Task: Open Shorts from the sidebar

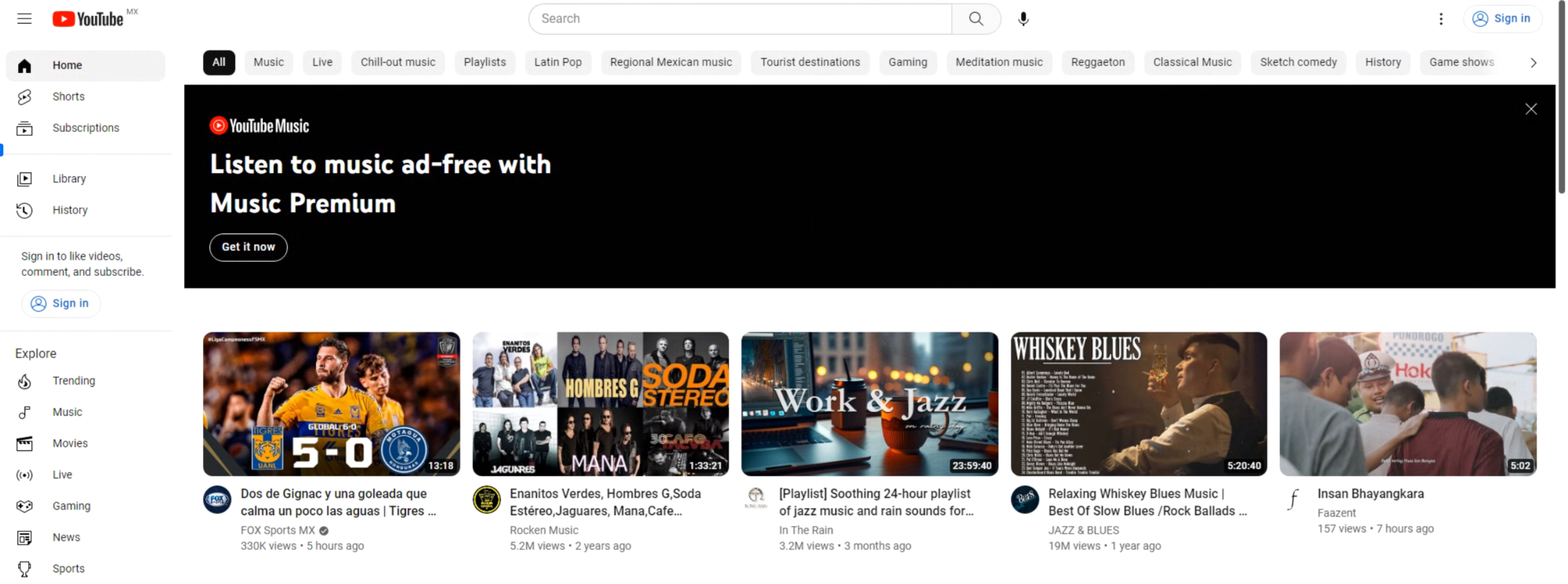Action: point(85,96)
